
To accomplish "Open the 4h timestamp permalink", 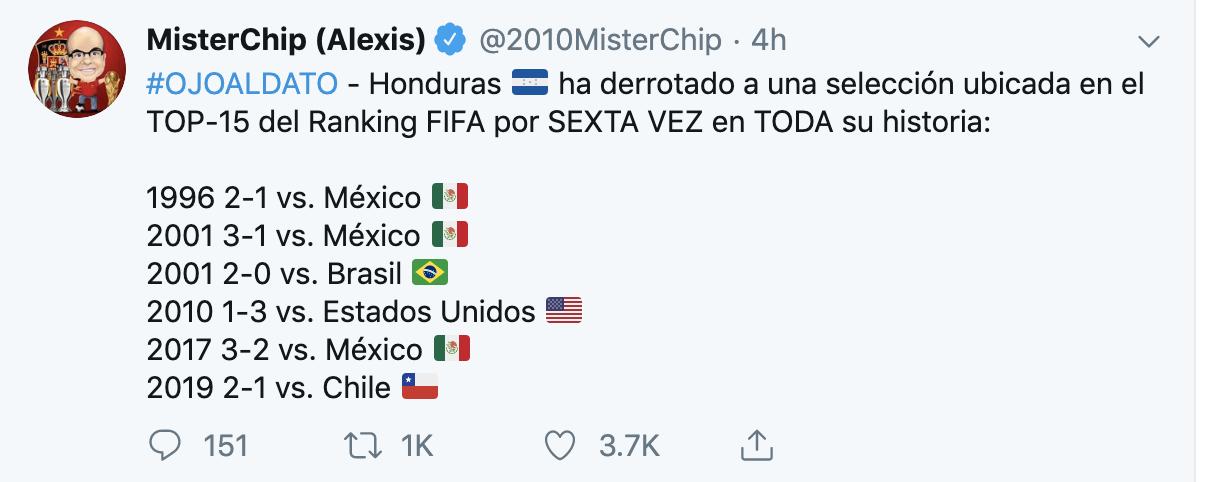I will coord(768,40).
